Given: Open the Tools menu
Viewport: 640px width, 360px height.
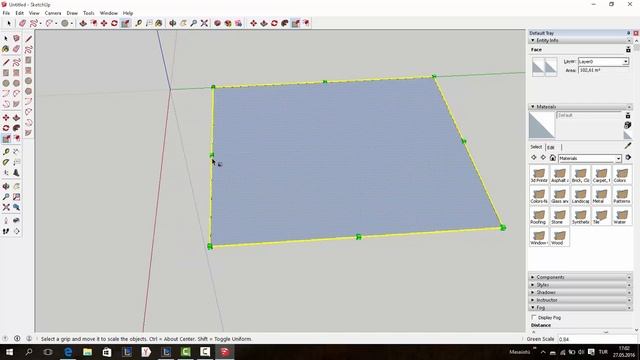Looking at the screenshot, I should coord(89,13).
